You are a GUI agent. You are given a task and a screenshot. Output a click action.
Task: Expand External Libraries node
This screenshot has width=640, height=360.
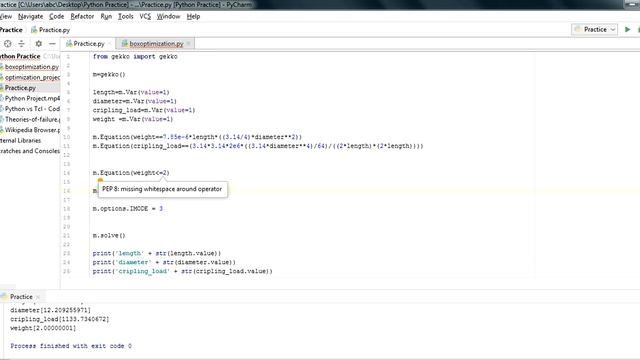pos(20,140)
